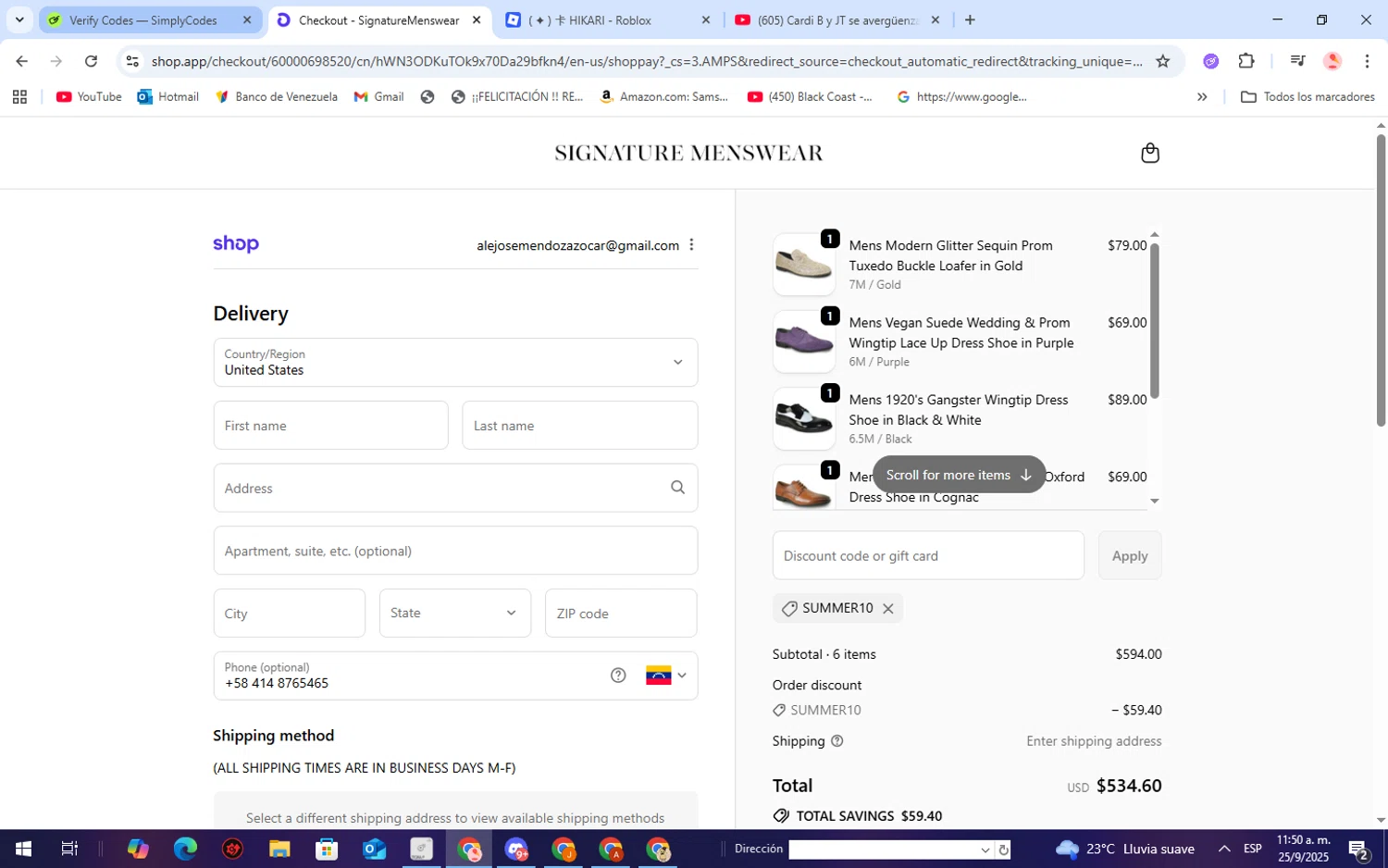Open Chrome three-dot menu
Screen dimensions: 1388x868
point(1367,61)
